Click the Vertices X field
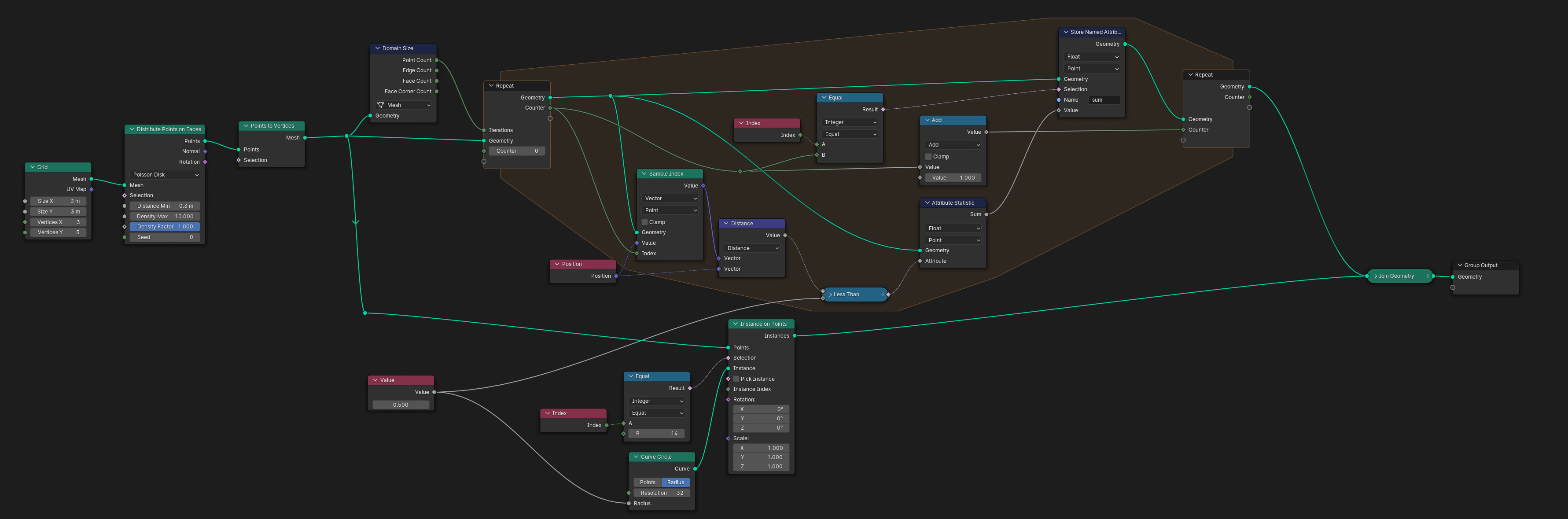 pyautogui.click(x=59, y=223)
